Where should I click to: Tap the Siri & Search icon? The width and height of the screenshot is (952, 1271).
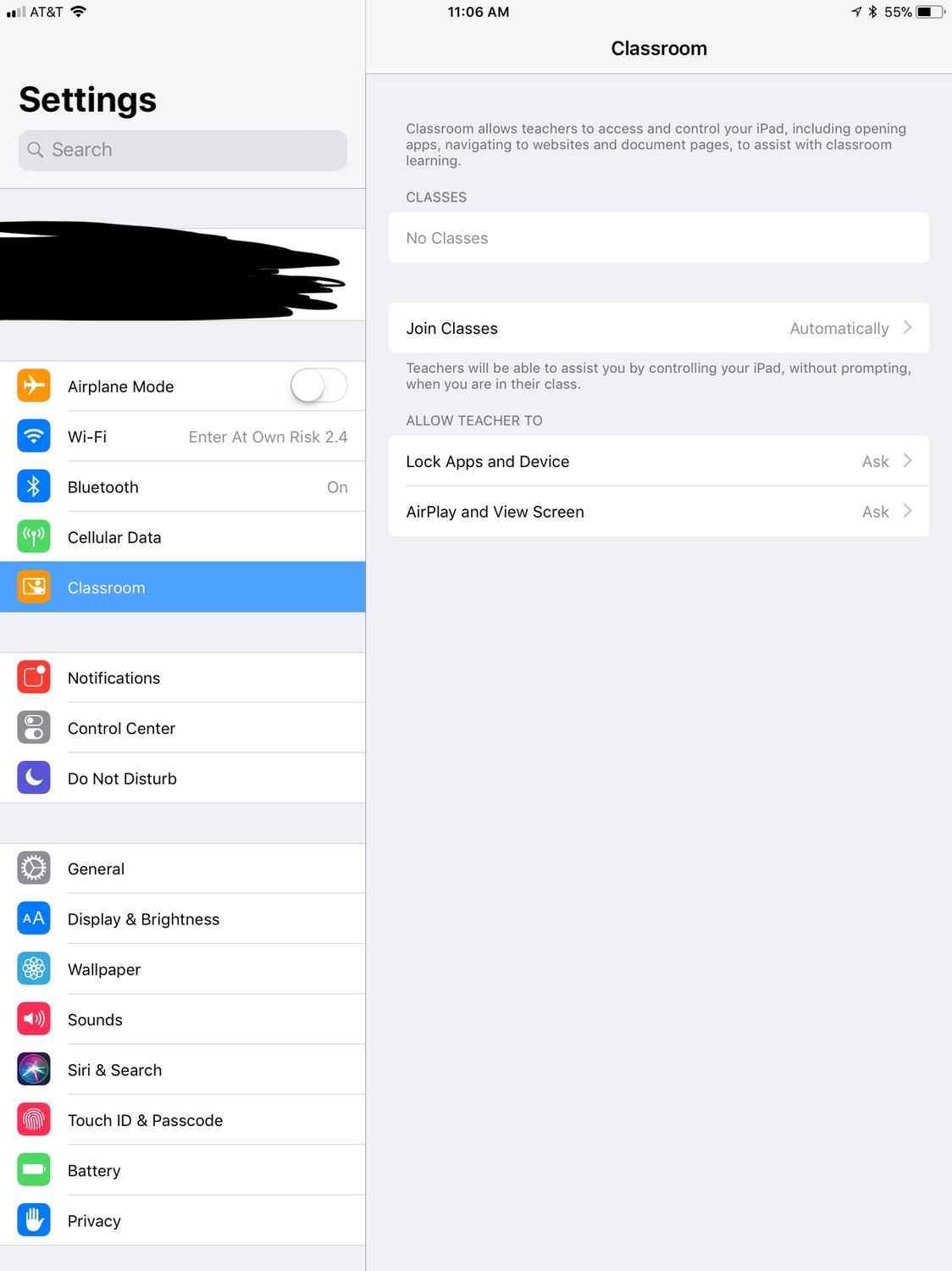coord(34,1069)
